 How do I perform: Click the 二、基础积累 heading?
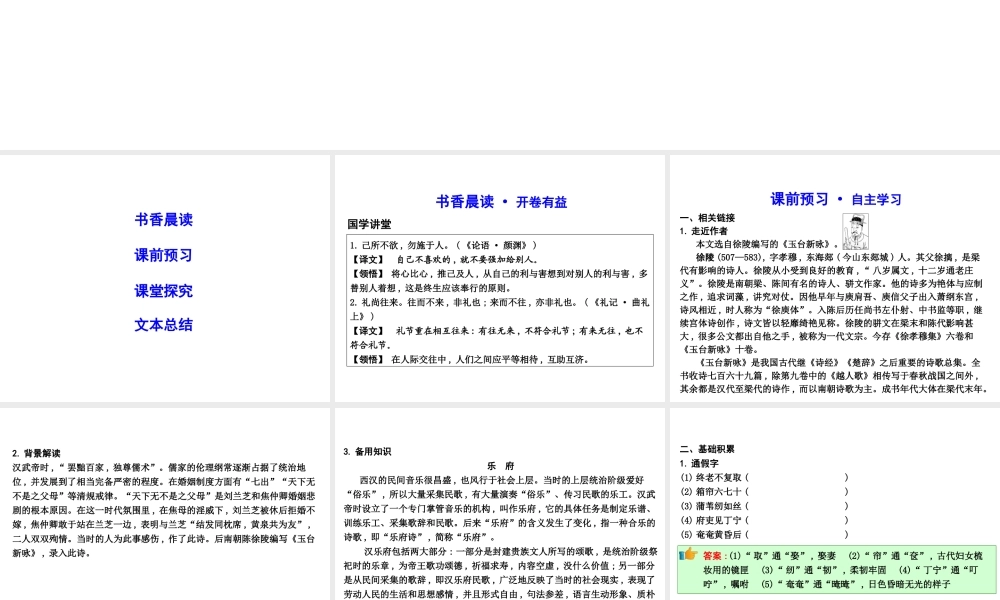(707, 450)
